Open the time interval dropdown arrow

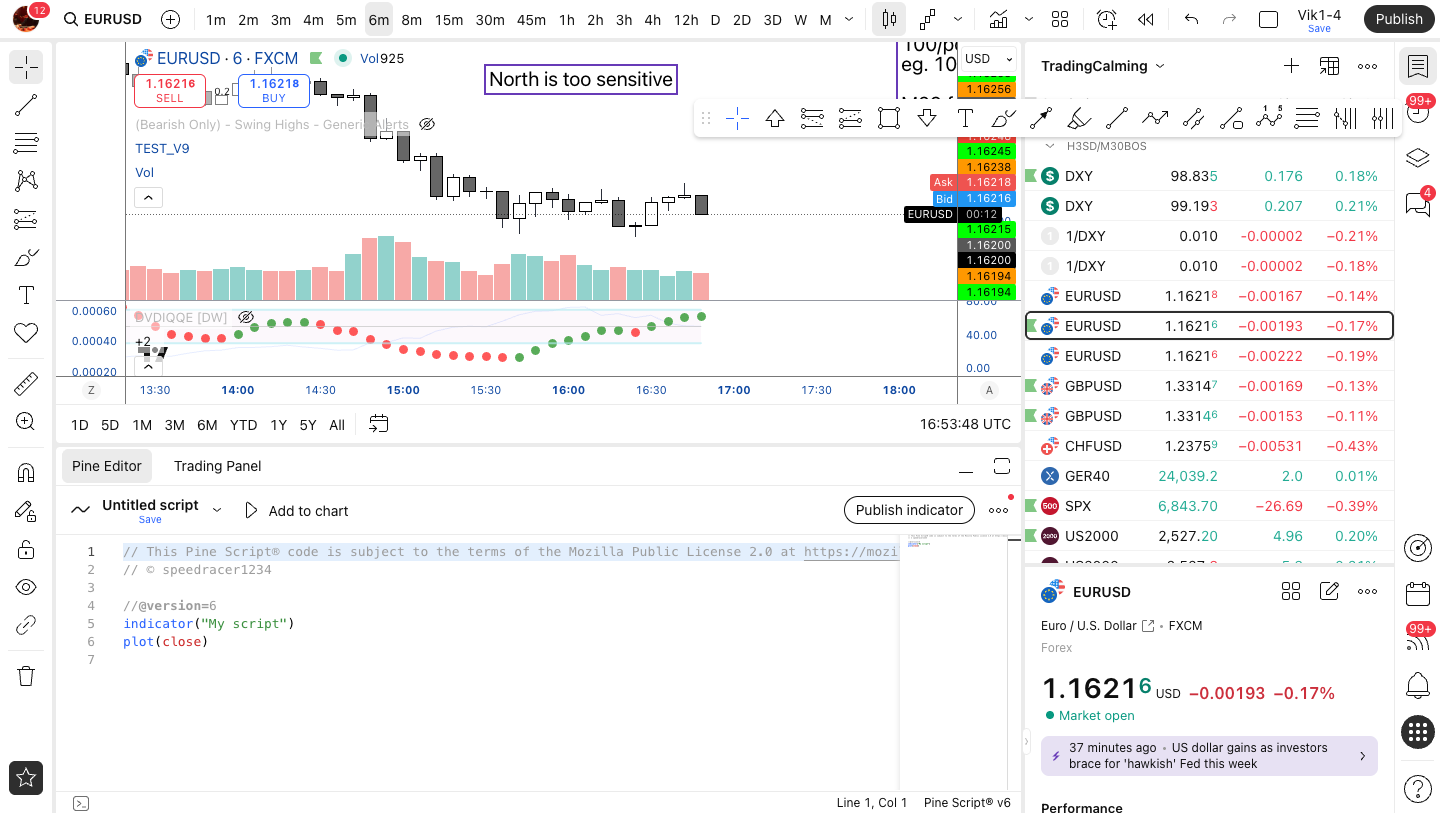click(x=850, y=19)
